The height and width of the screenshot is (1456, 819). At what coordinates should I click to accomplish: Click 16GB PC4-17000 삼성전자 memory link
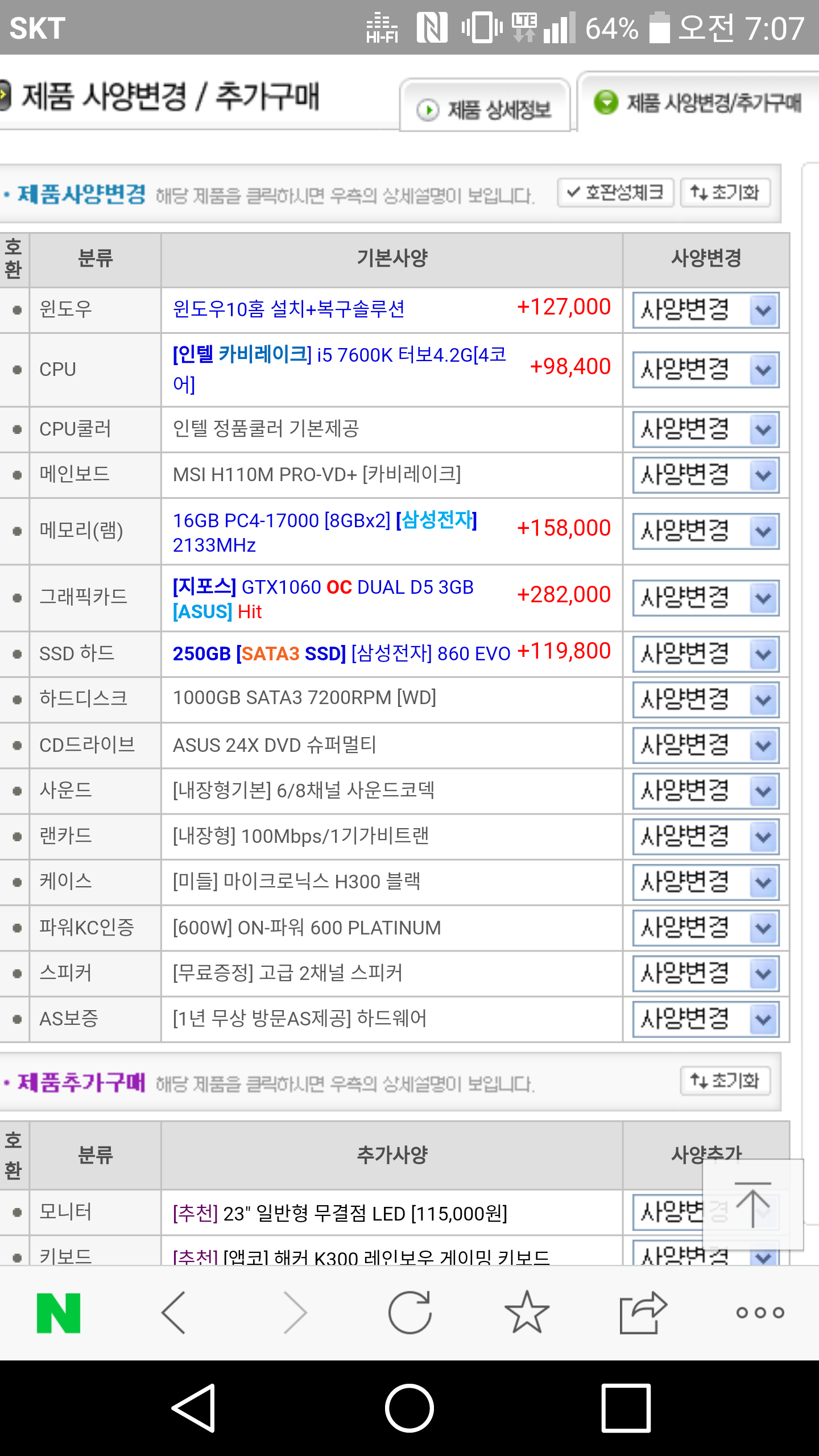coord(325,532)
